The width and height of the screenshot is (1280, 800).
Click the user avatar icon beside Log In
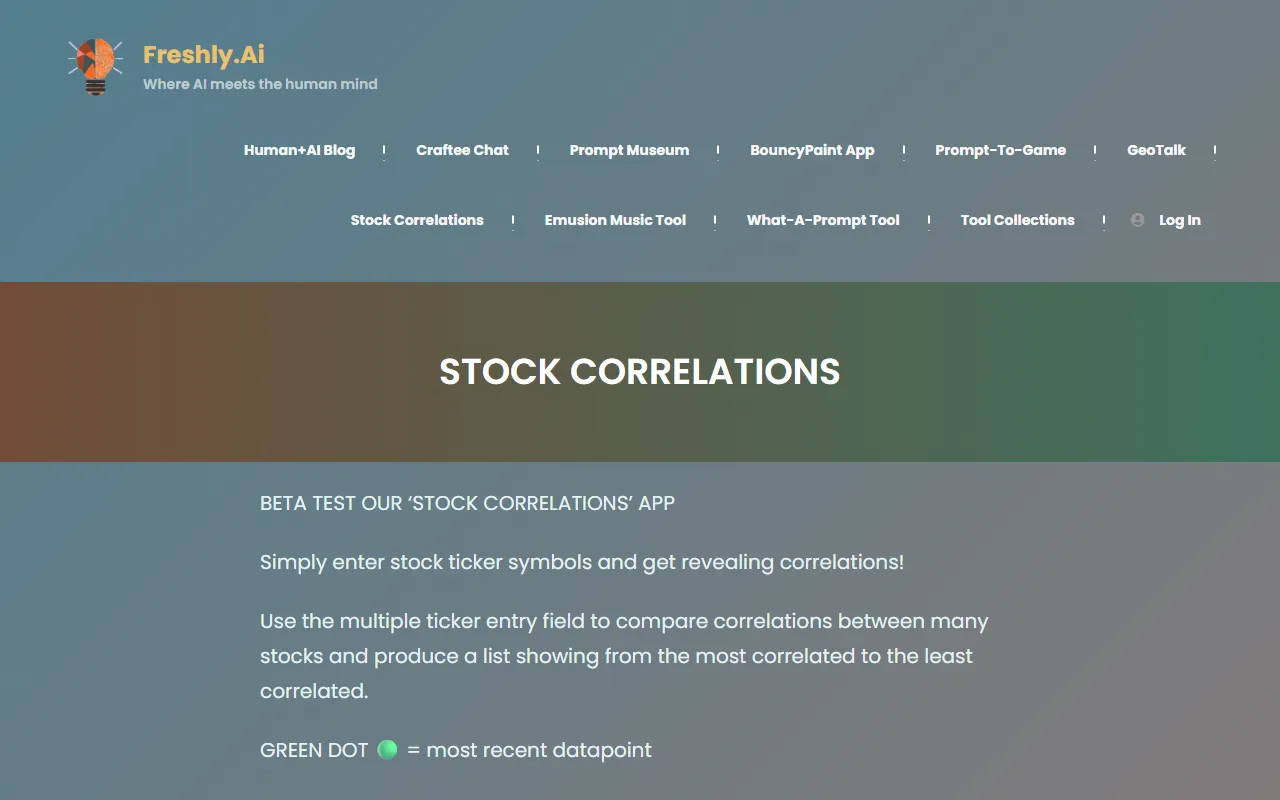point(1137,220)
